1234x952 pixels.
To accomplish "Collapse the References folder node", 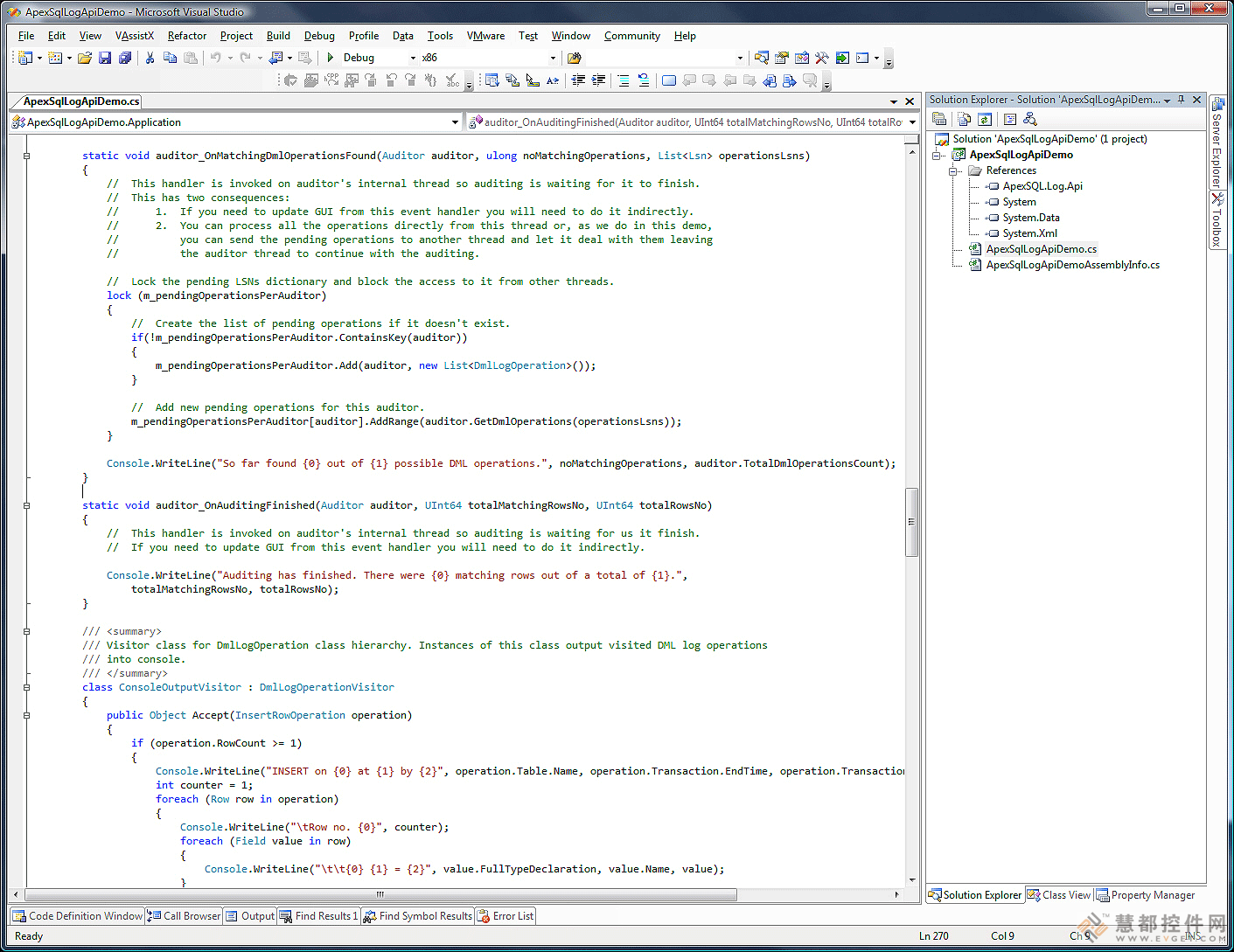I will (953, 170).
